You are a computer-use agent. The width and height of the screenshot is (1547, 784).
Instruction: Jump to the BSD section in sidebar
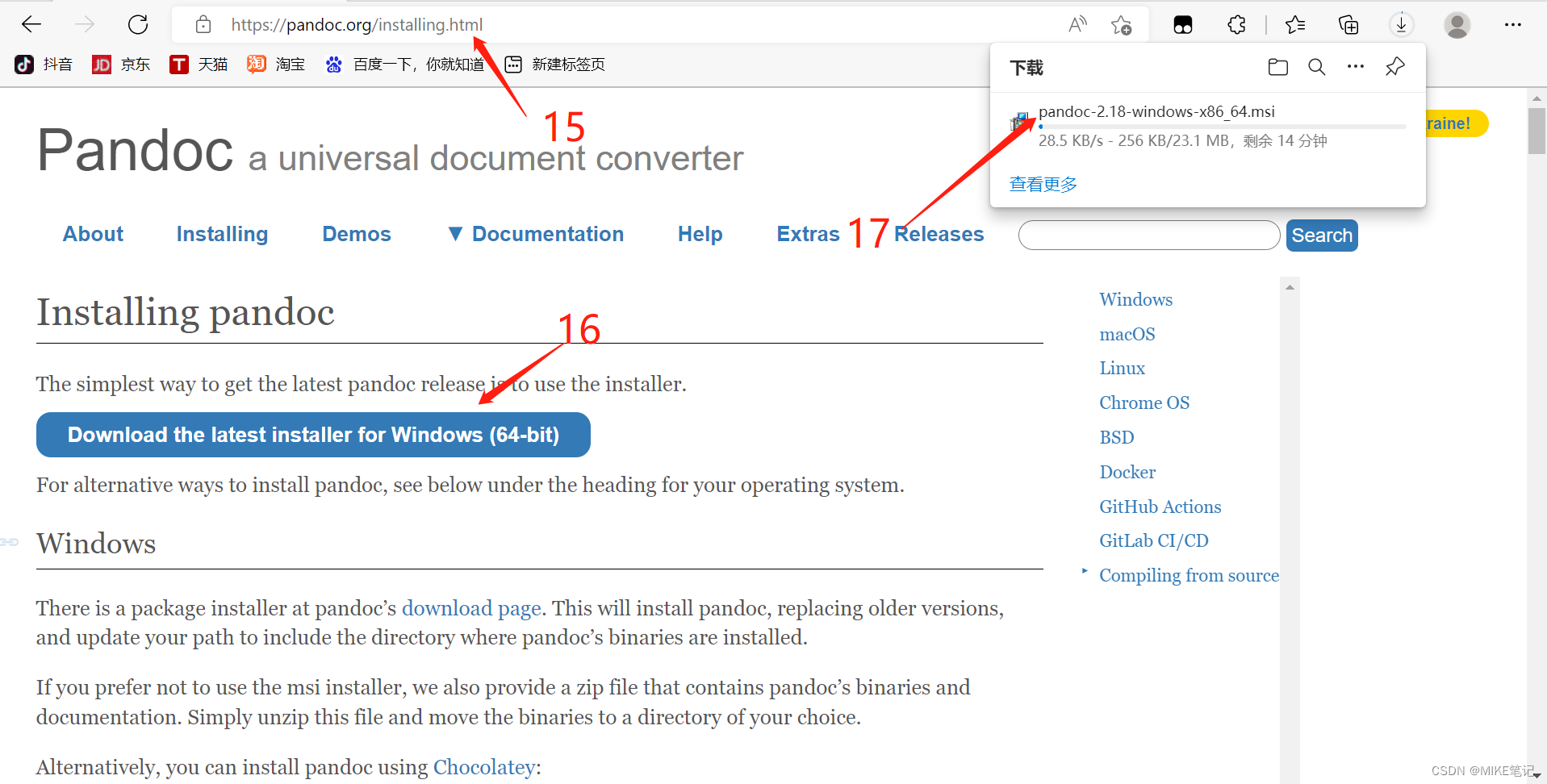(x=1117, y=437)
